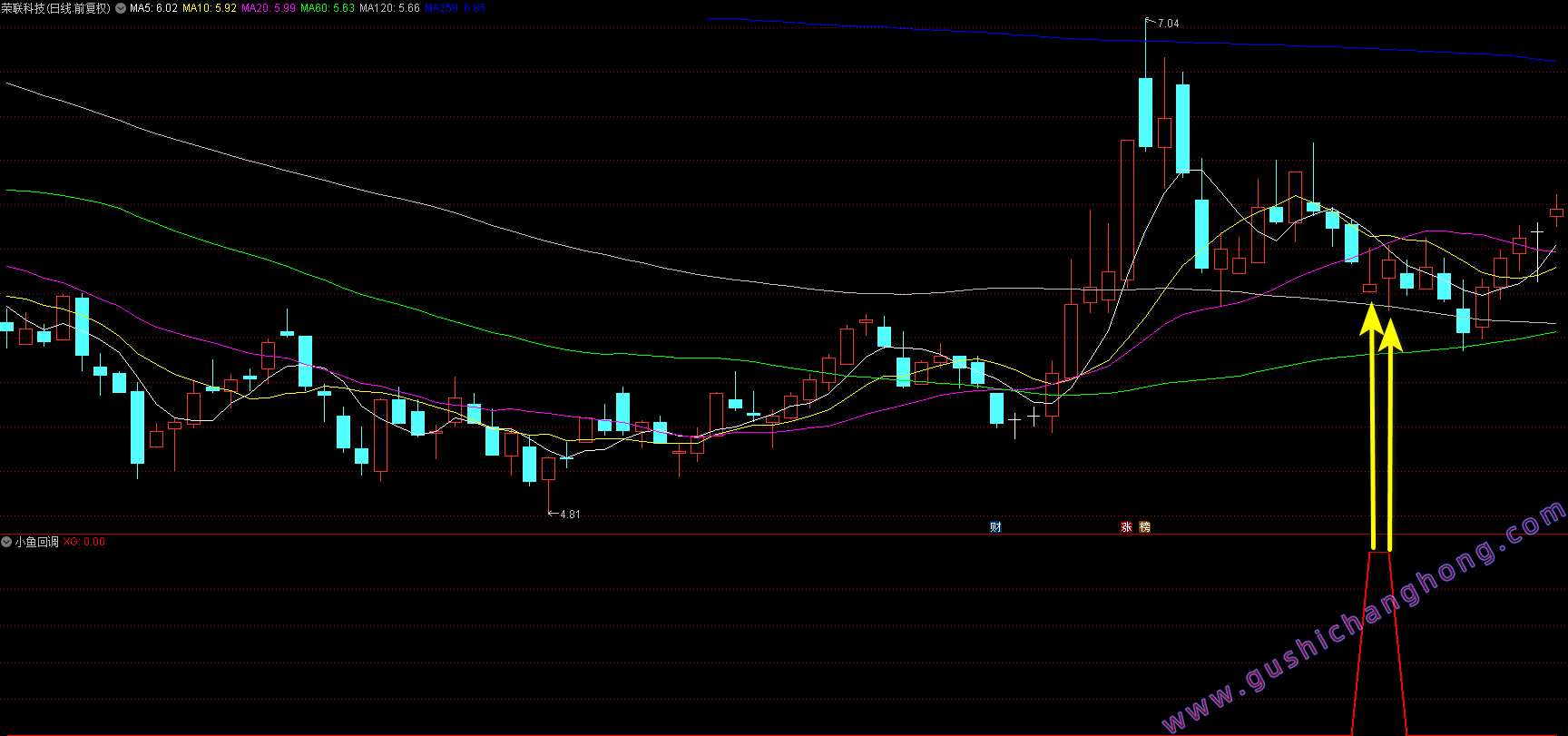The image size is (1568, 736).
Task: Open the 小鱼回调 indicator dropdown arrow
Action: point(6,542)
